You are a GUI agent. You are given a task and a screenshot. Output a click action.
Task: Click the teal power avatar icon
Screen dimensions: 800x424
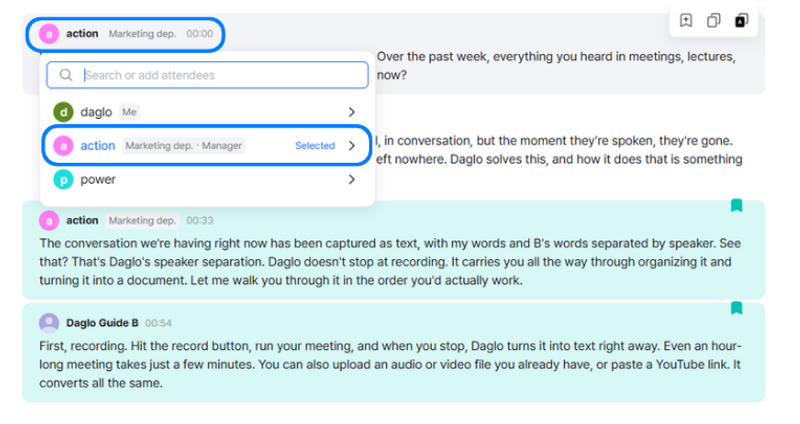63,180
